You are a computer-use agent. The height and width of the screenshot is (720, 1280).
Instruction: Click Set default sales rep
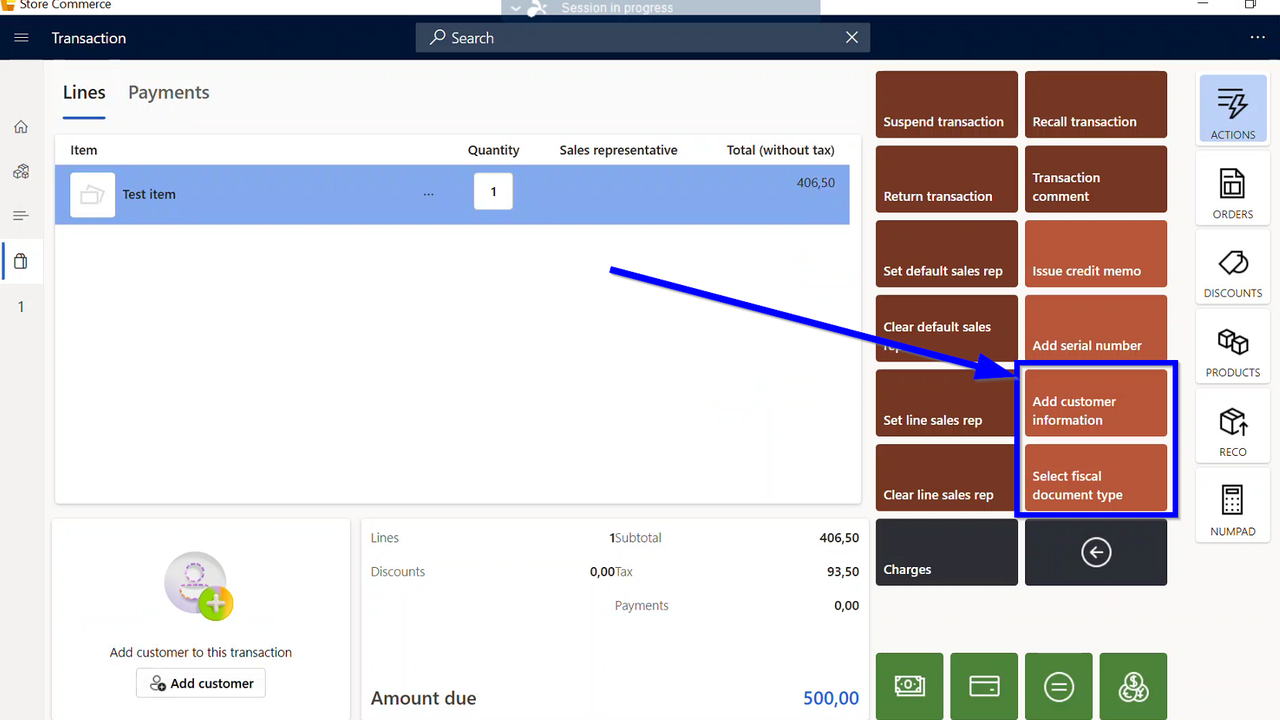(947, 253)
